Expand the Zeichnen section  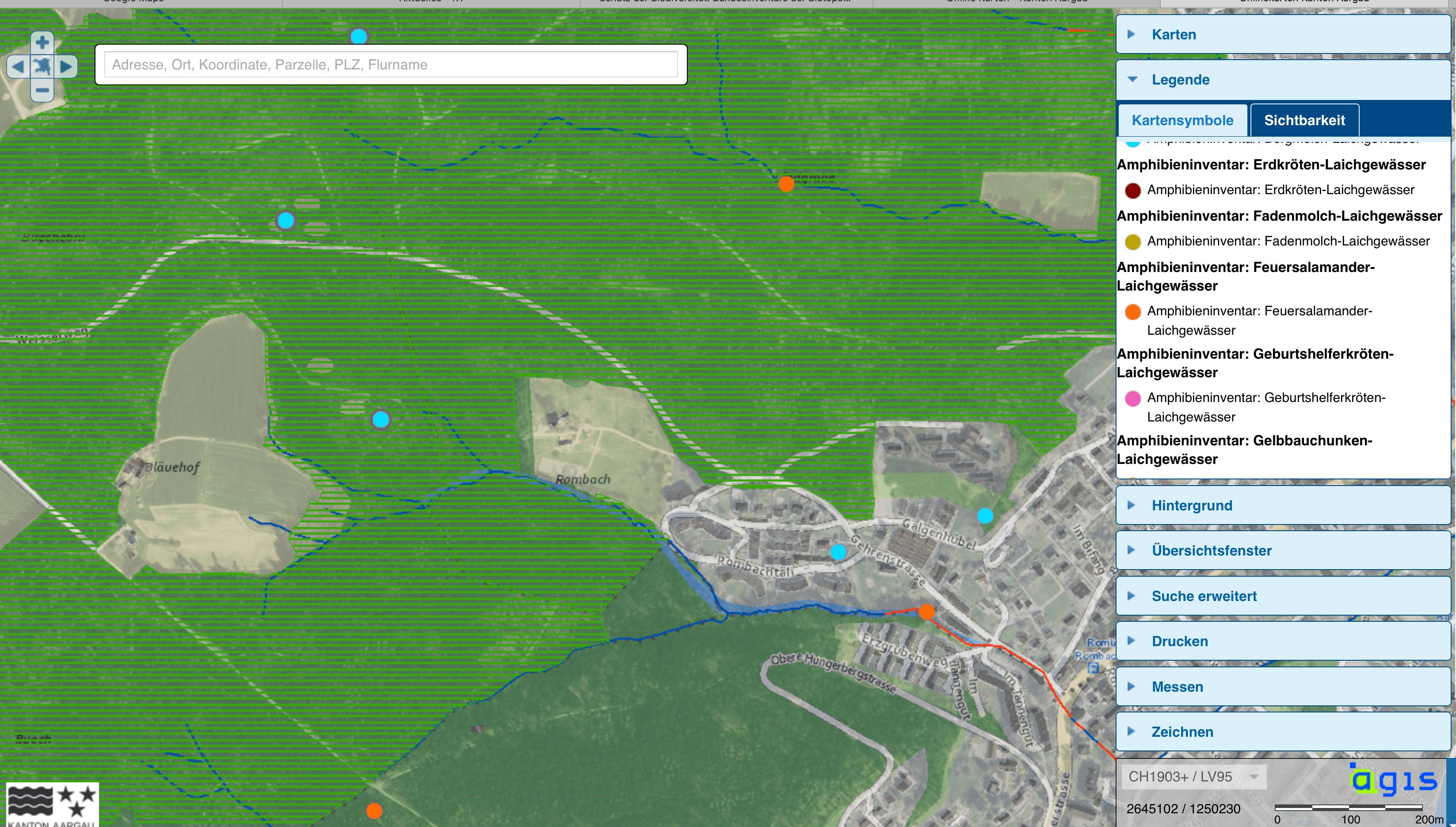click(1182, 731)
